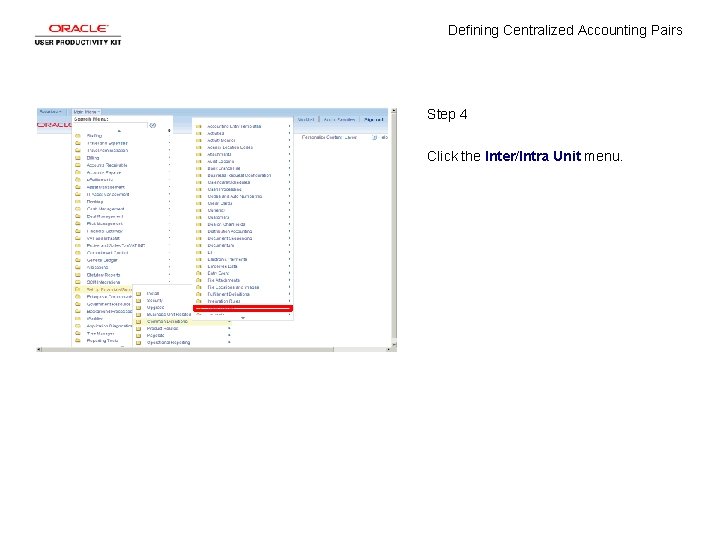Screen dimensions: 720x540
Task: Expand the Product Related submenu arrow
Action: coord(229,329)
